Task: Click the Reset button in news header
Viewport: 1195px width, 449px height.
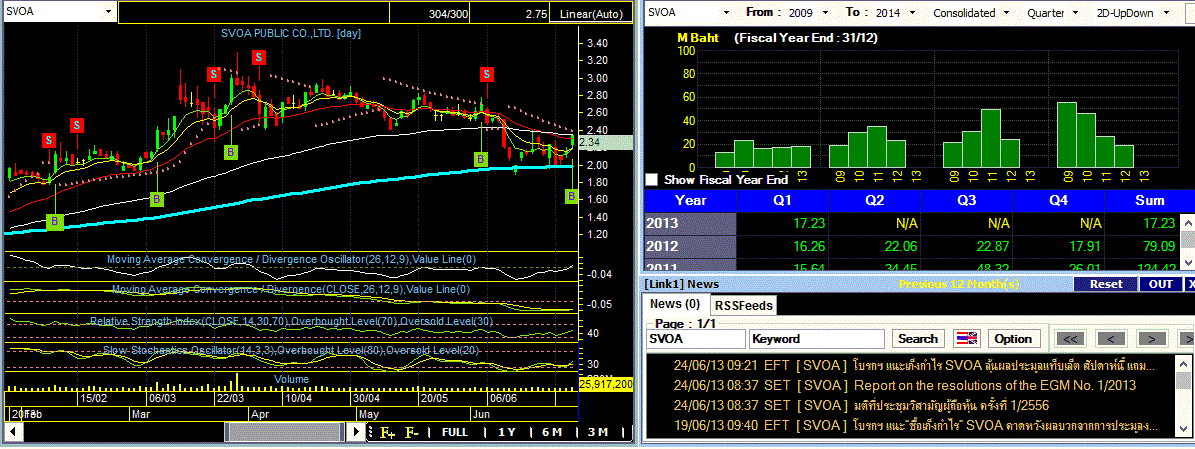Action: tap(1106, 284)
